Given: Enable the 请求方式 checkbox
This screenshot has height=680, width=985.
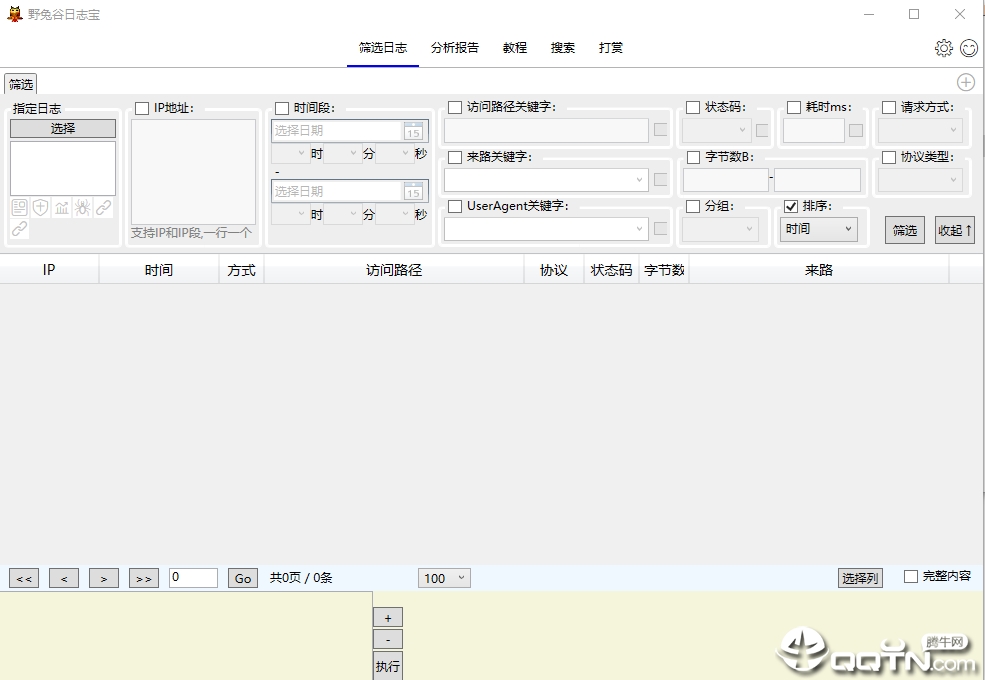Looking at the screenshot, I should point(889,107).
